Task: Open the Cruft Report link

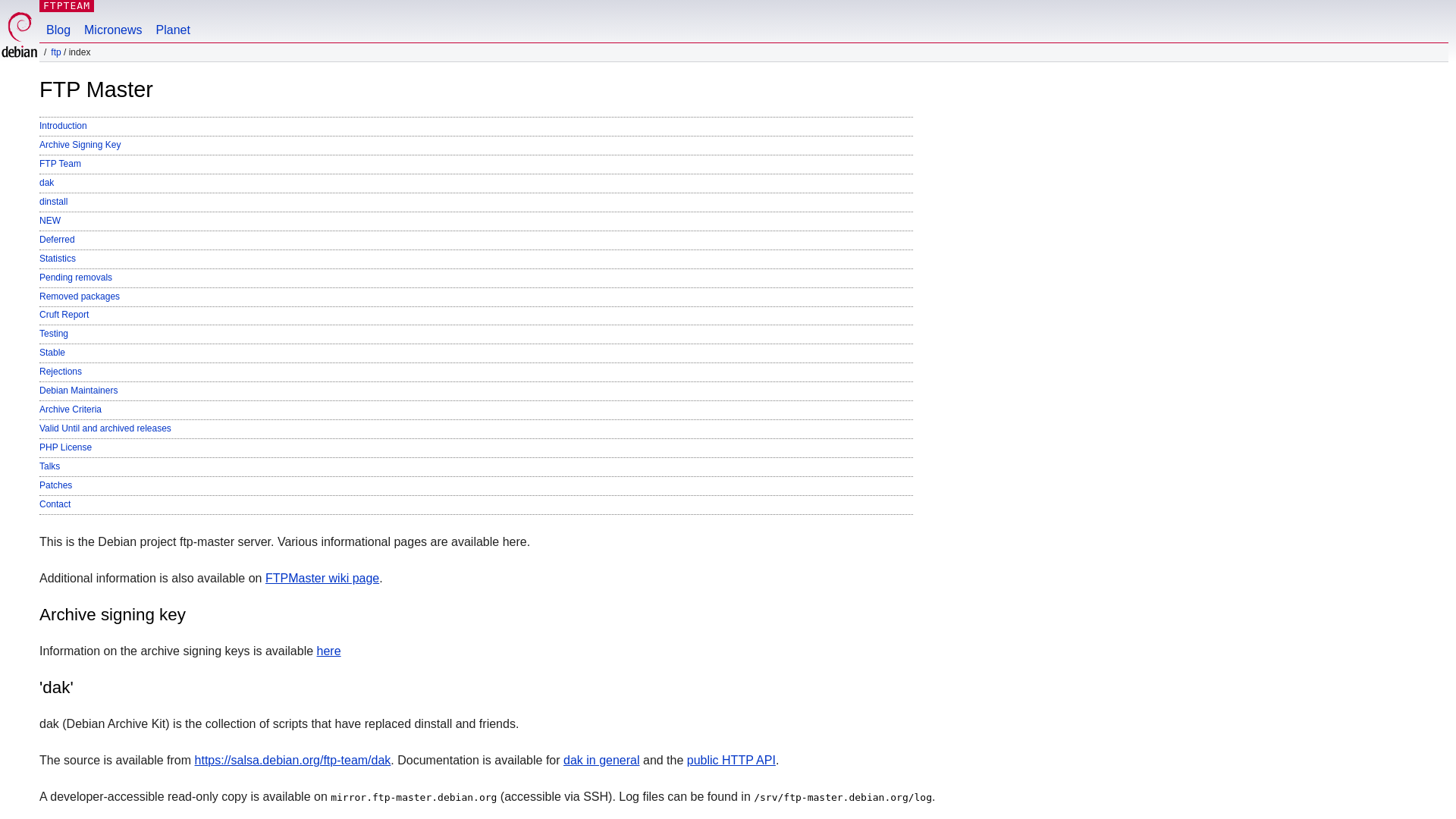Action: pyautogui.click(x=64, y=315)
